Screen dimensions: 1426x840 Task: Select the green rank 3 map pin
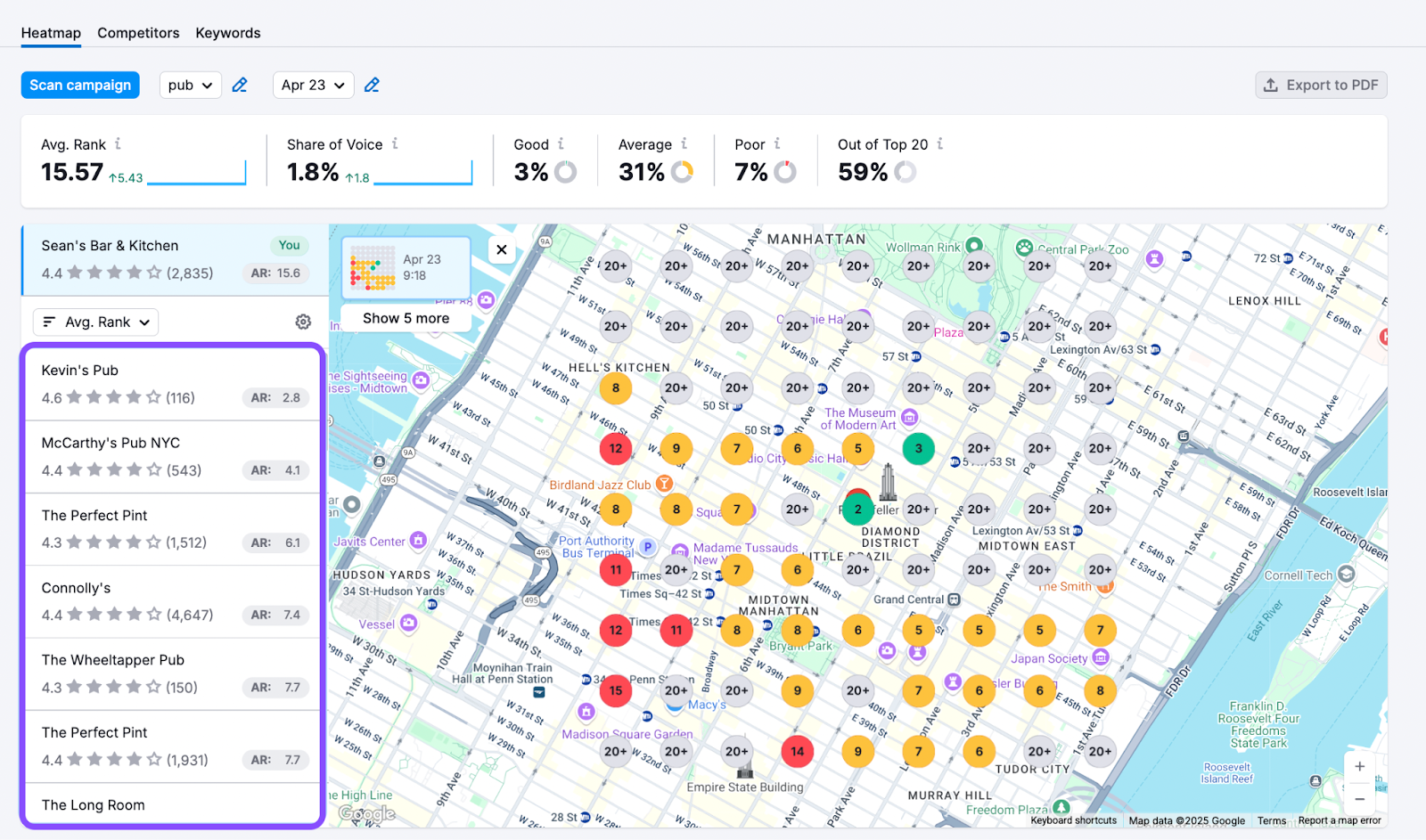pos(918,449)
